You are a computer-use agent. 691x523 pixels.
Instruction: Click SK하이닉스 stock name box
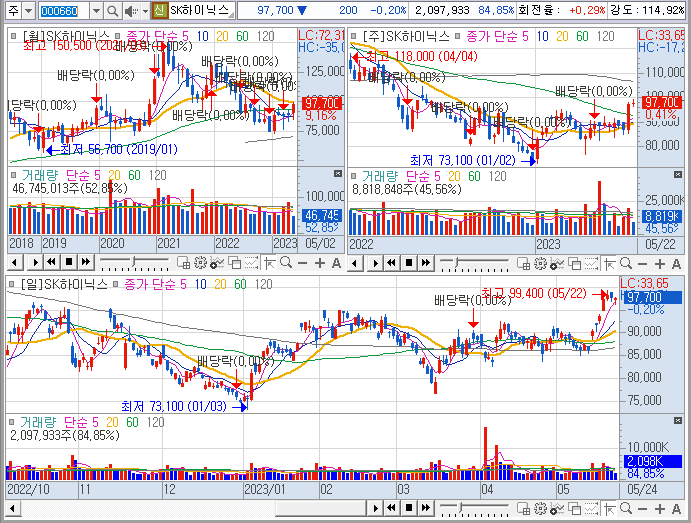coord(202,11)
